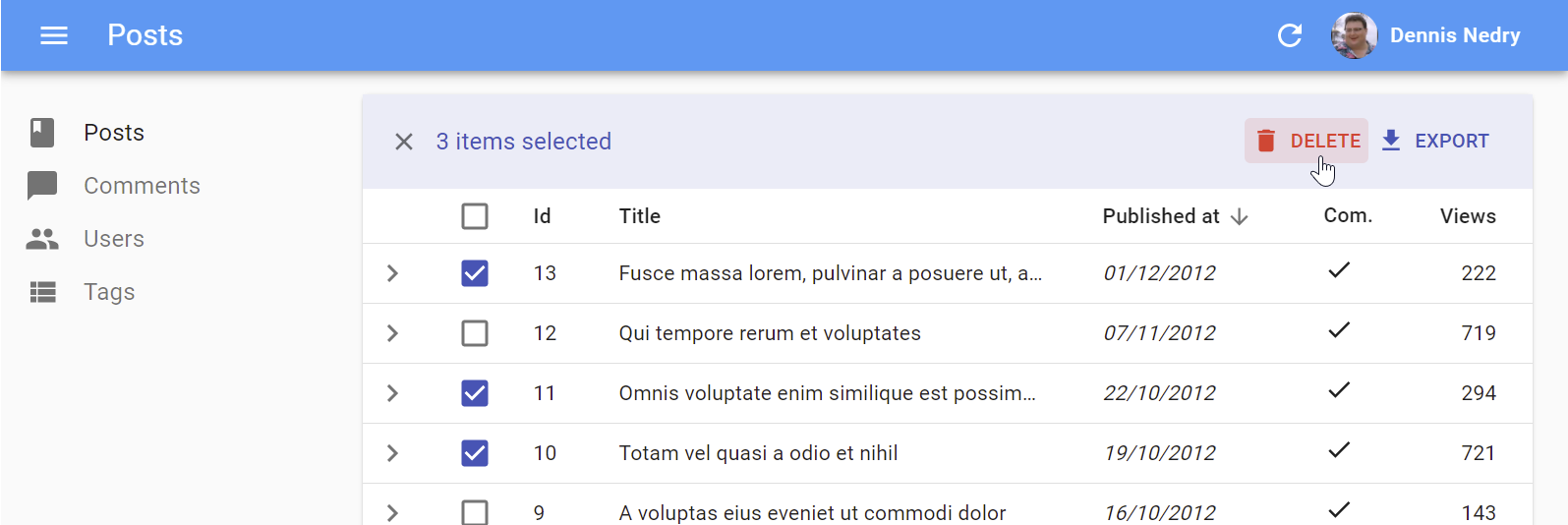Toggle the select-all checkbox in header row

(x=475, y=216)
